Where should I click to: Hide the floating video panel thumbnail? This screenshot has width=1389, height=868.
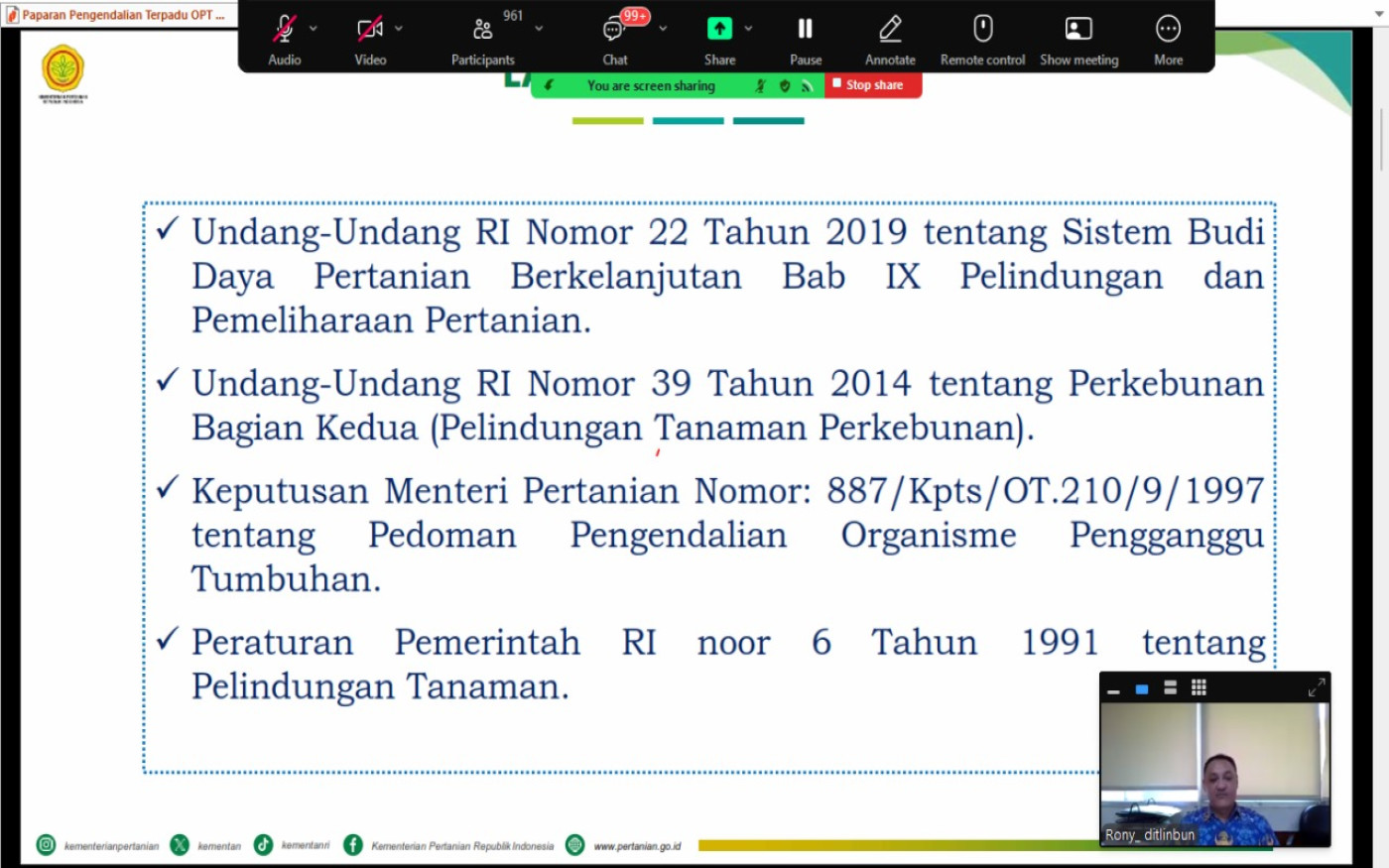1113,689
